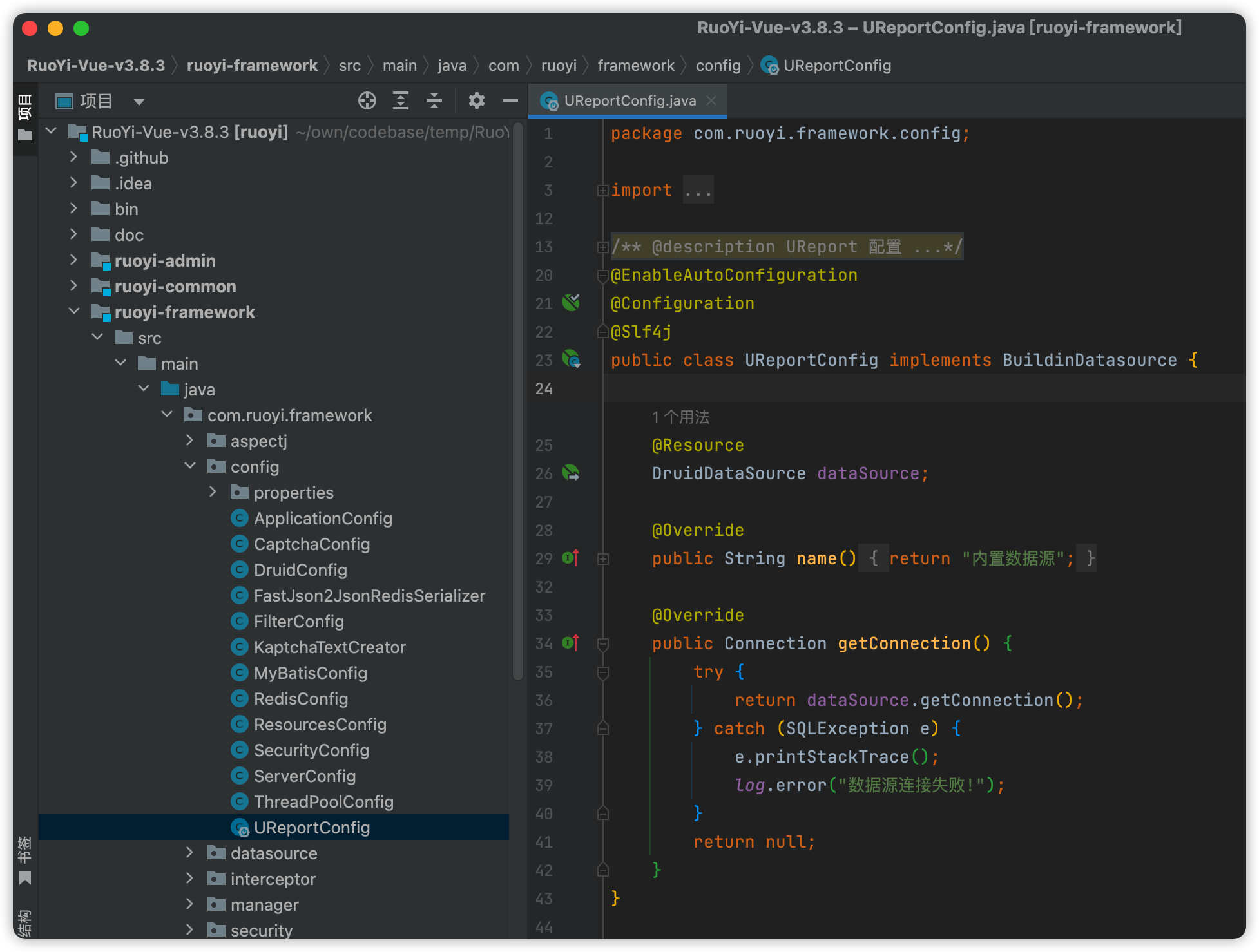Click the UReportConfig breadcrumb
The width and height of the screenshot is (1259, 952).
[826, 65]
